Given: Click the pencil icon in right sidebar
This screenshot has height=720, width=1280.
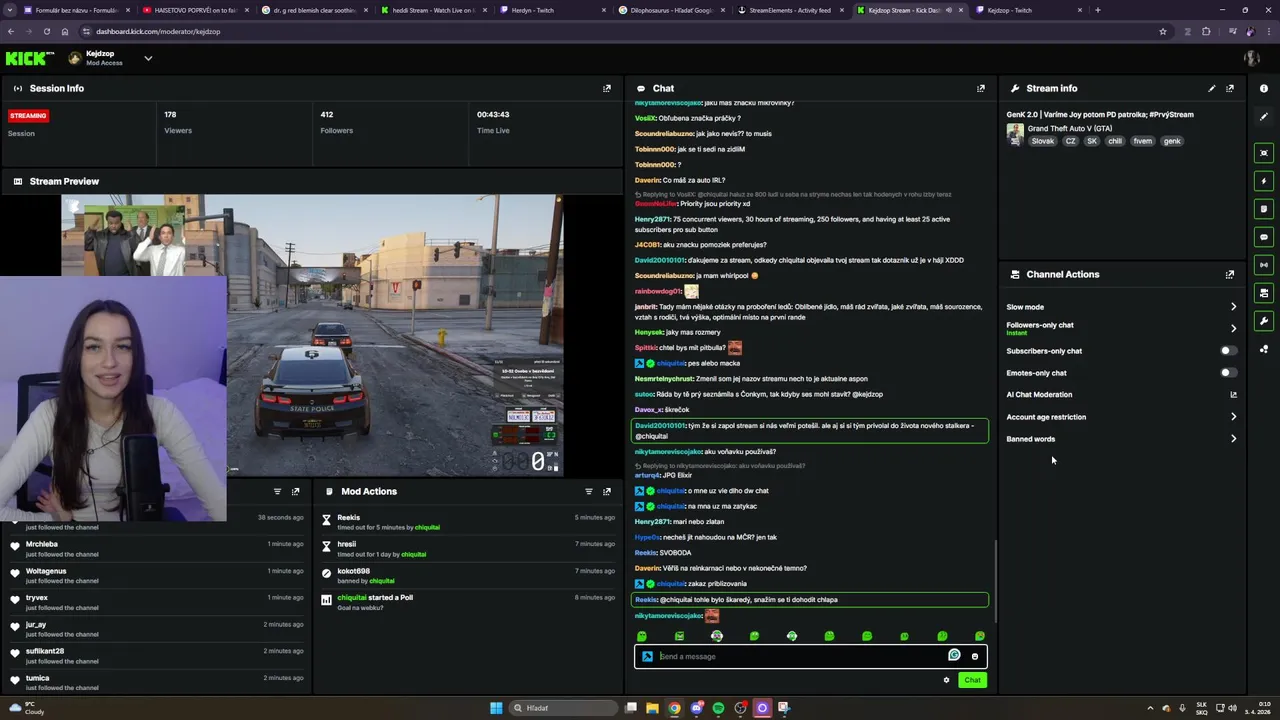Looking at the screenshot, I should pyautogui.click(x=1264, y=116).
